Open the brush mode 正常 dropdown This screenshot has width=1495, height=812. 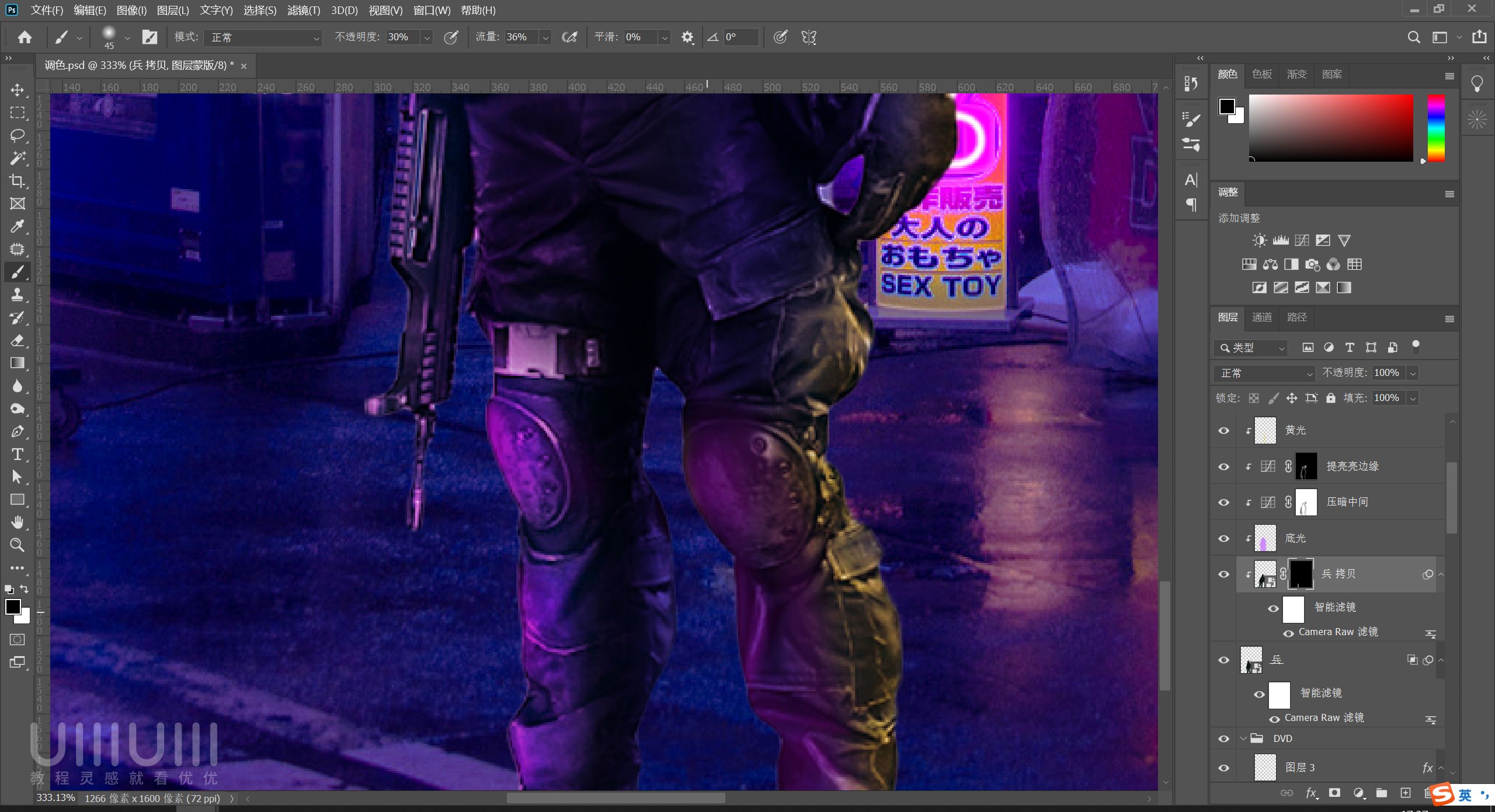pos(263,37)
